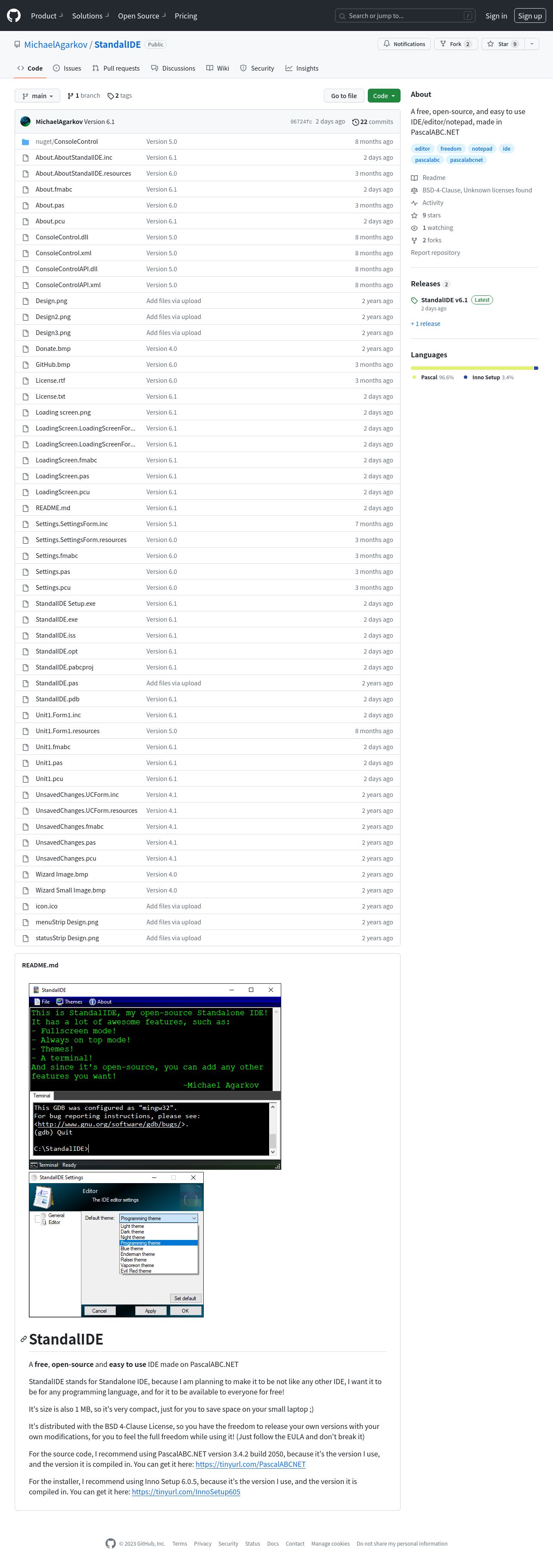The image size is (553, 1568).
Task: Click the file icon beside License.txt
Action: click(x=25, y=396)
